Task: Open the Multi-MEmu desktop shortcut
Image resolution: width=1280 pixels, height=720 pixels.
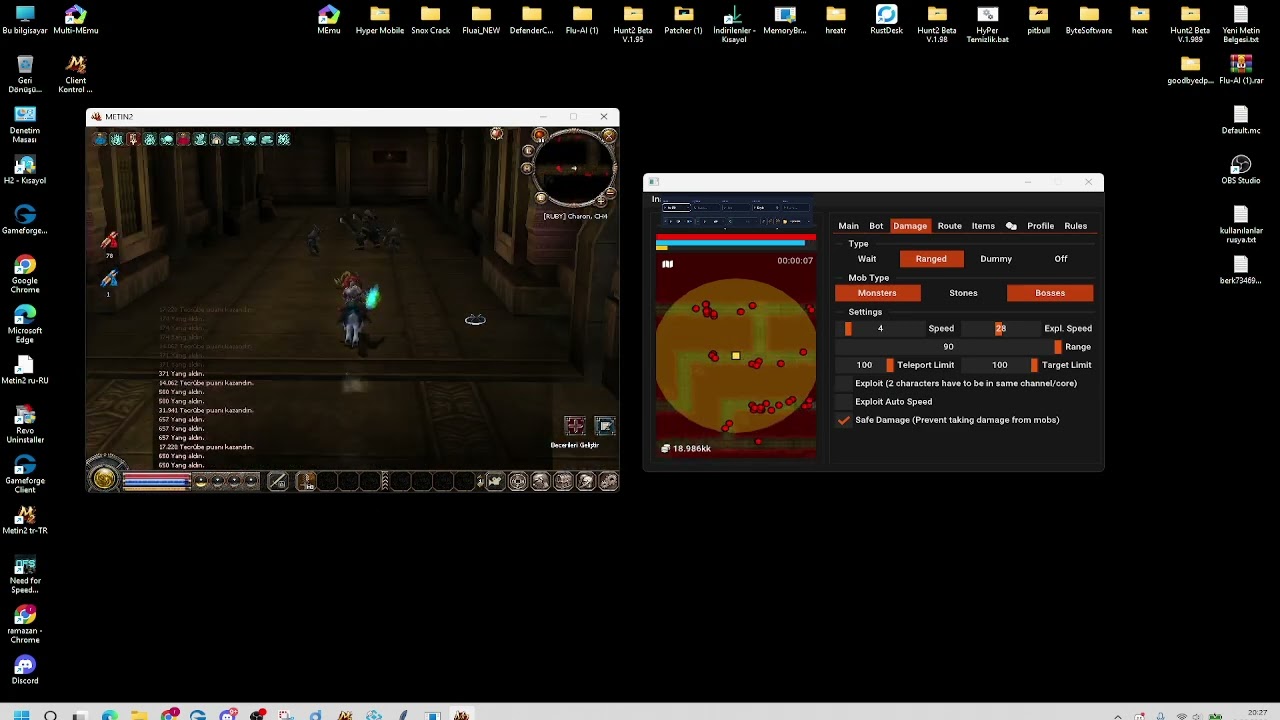Action: pos(75,20)
